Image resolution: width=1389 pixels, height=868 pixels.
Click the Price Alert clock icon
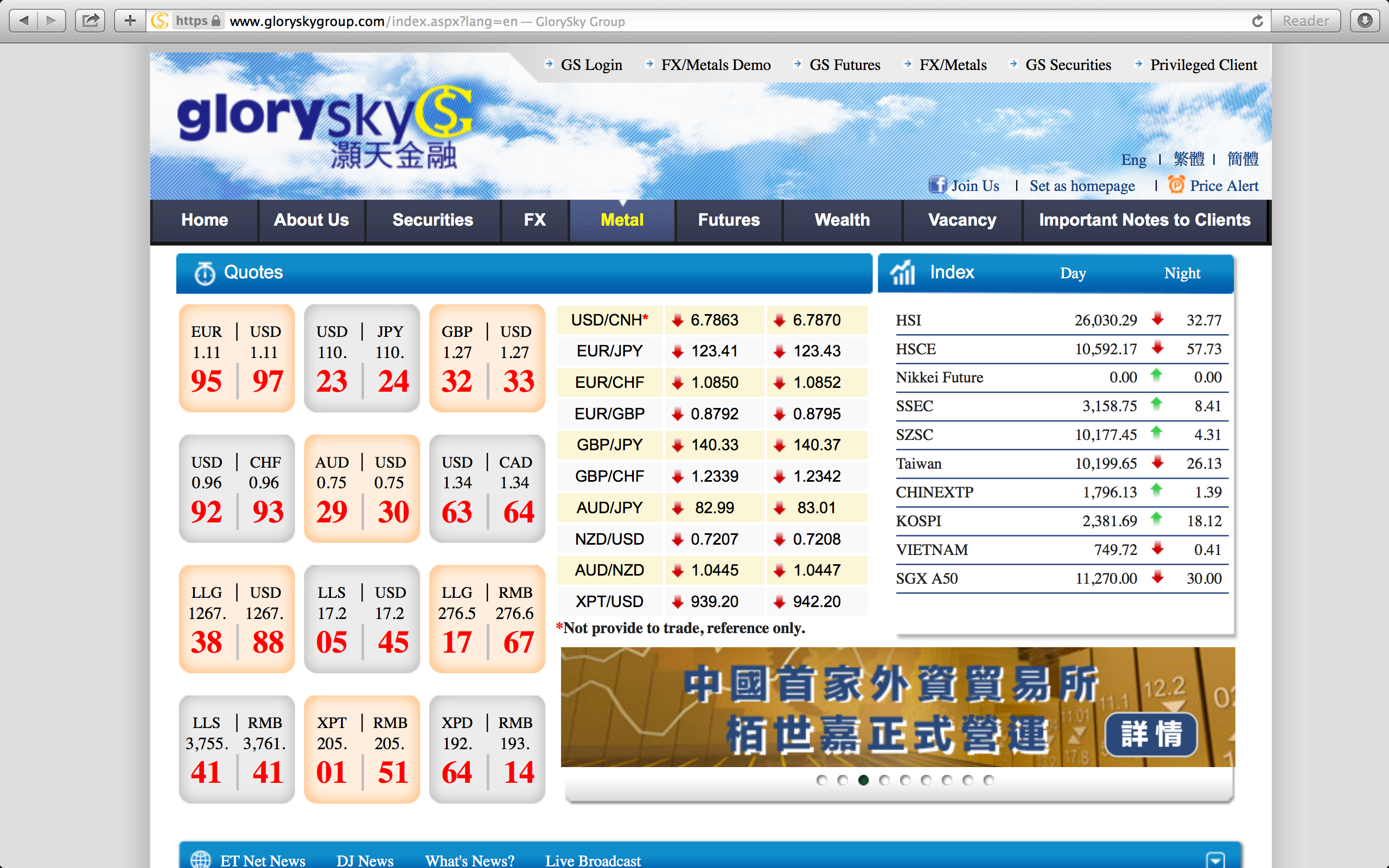pos(1176,185)
